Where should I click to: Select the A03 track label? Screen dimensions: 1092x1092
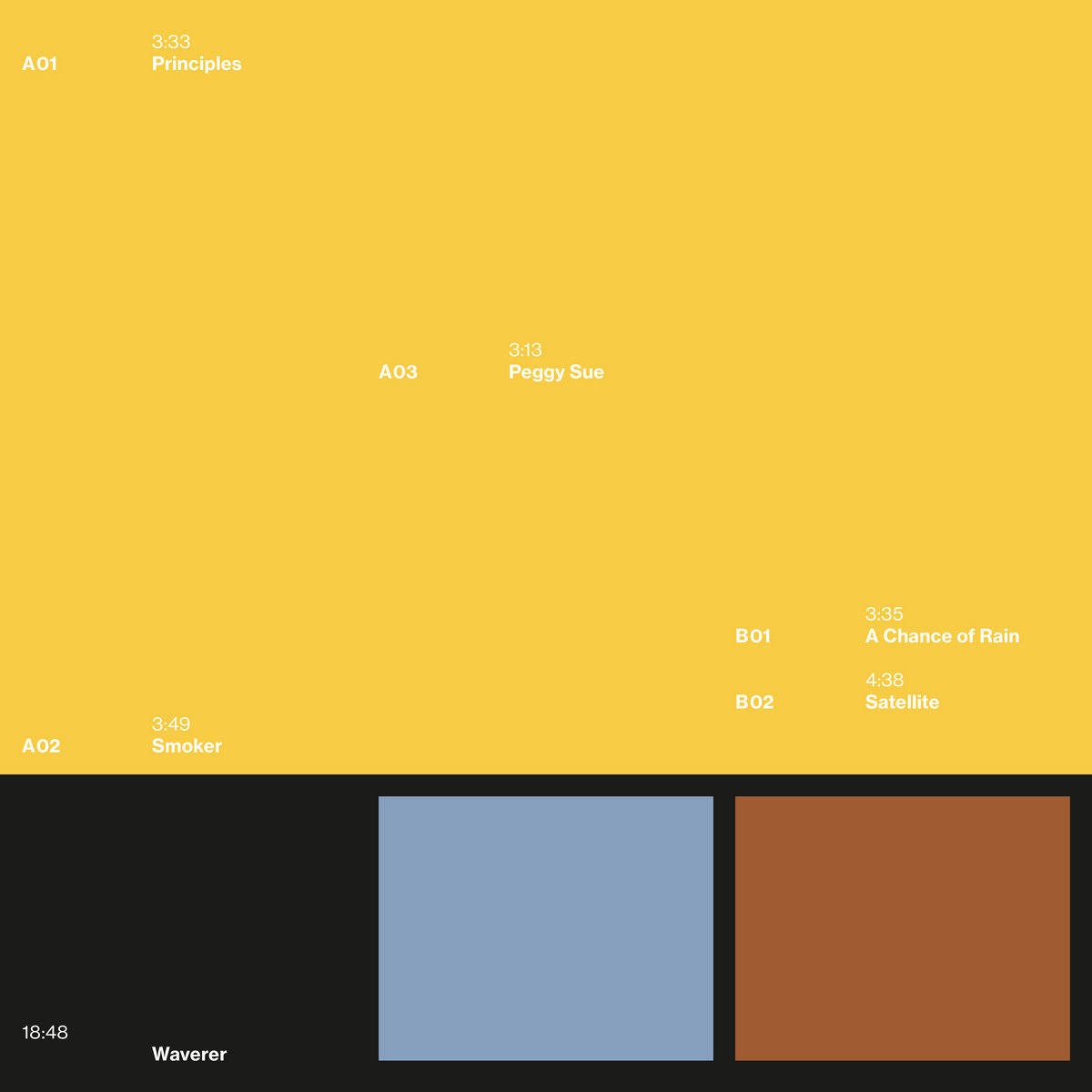click(398, 372)
